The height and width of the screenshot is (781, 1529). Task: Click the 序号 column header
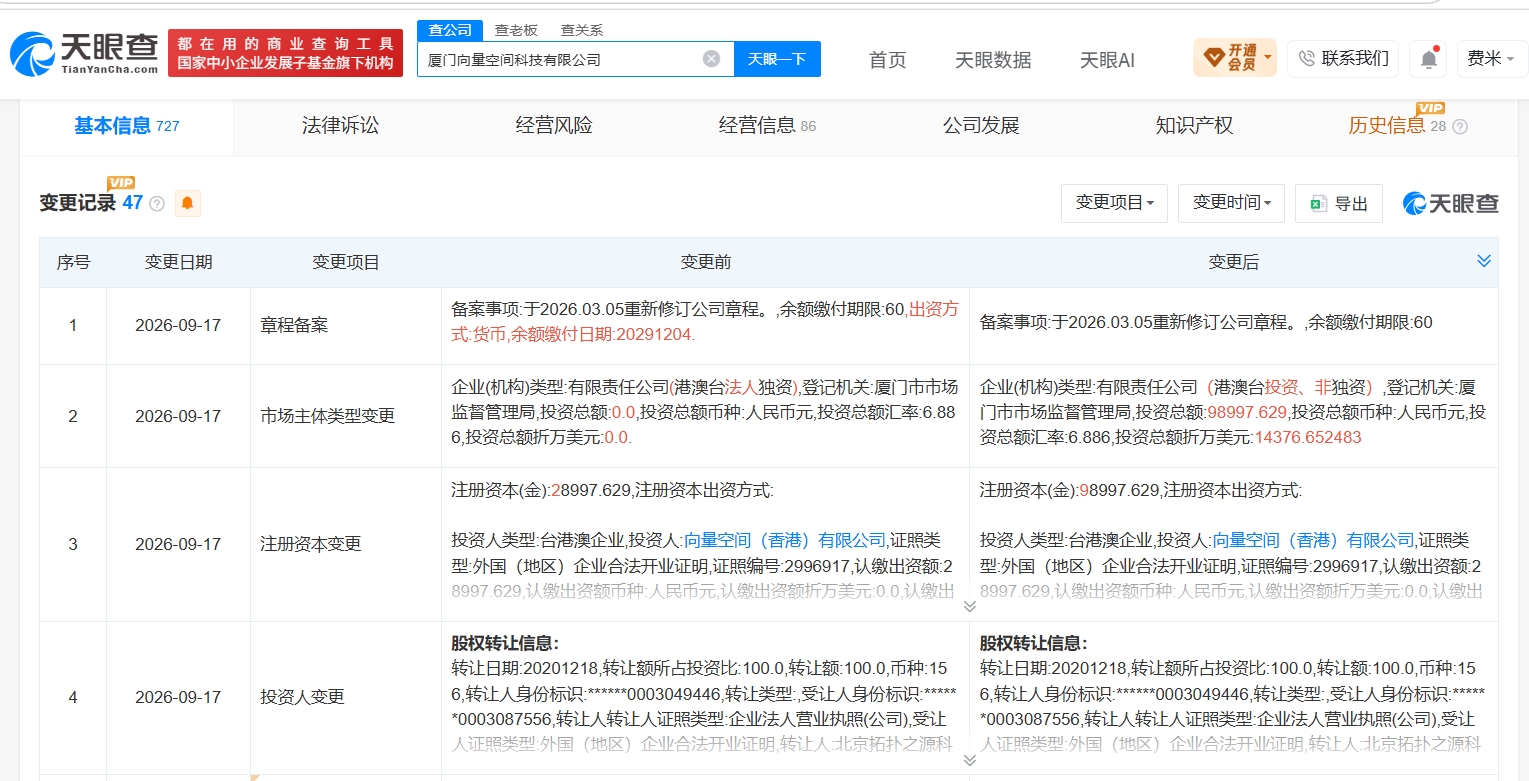[x=73, y=262]
